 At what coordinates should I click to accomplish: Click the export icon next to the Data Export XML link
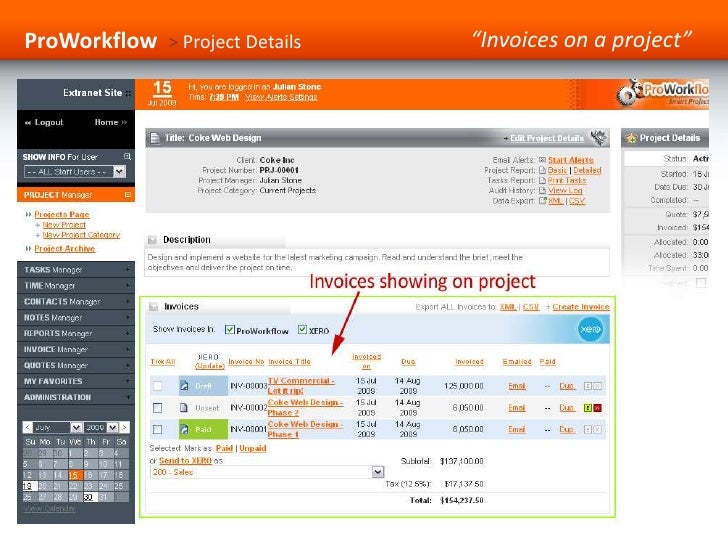point(542,201)
